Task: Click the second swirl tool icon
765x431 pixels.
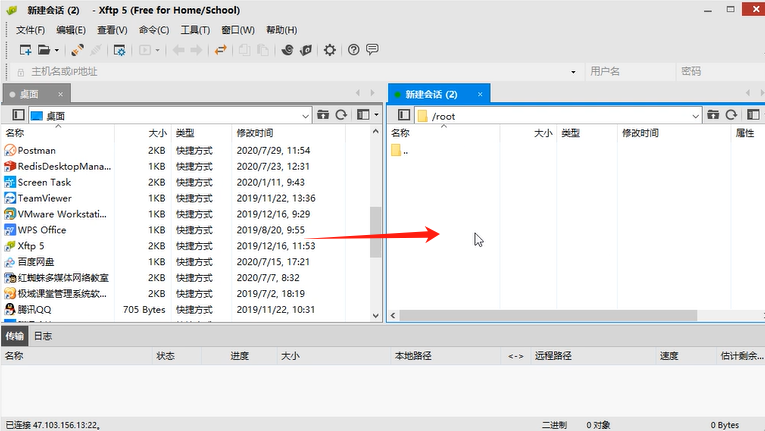Action: [306, 50]
